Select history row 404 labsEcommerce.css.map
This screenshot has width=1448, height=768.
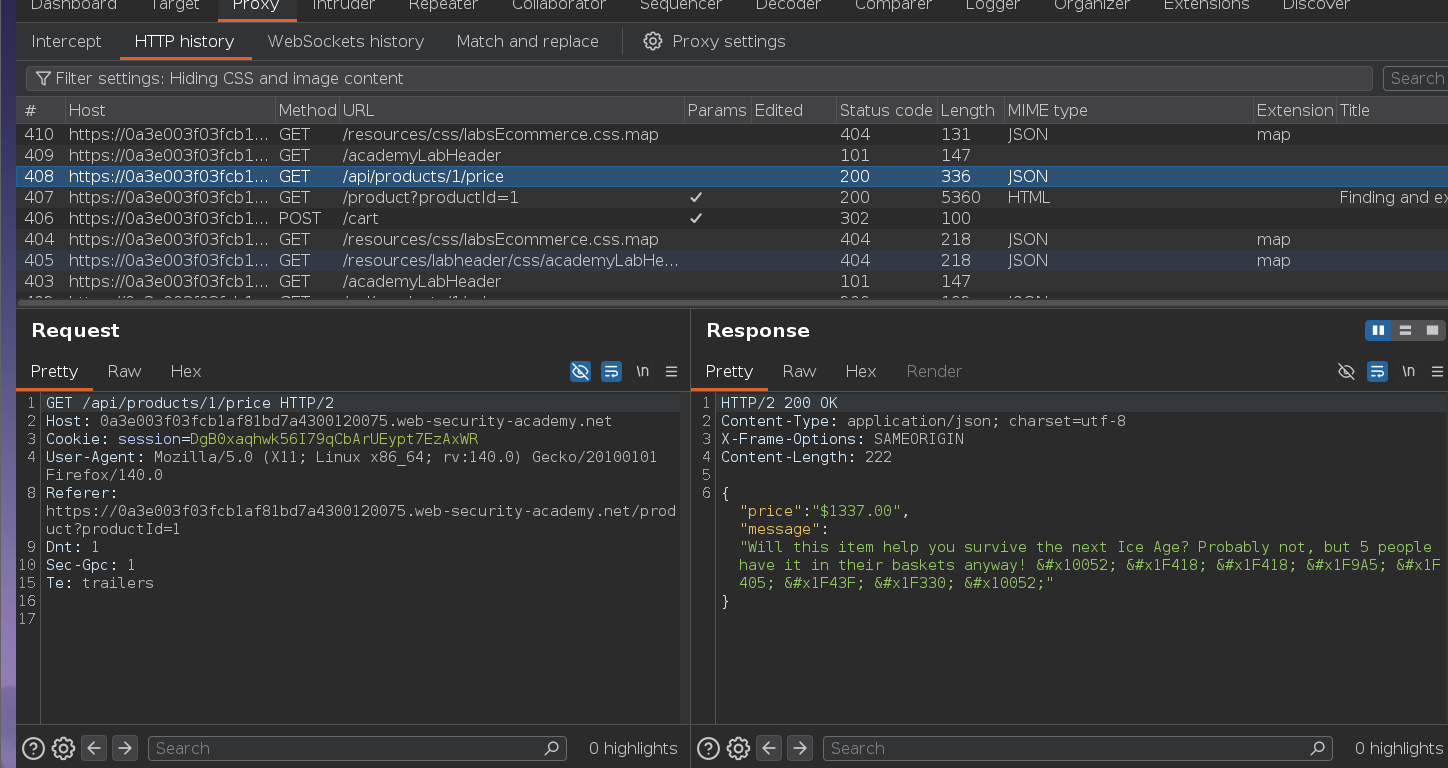tap(732, 239)
